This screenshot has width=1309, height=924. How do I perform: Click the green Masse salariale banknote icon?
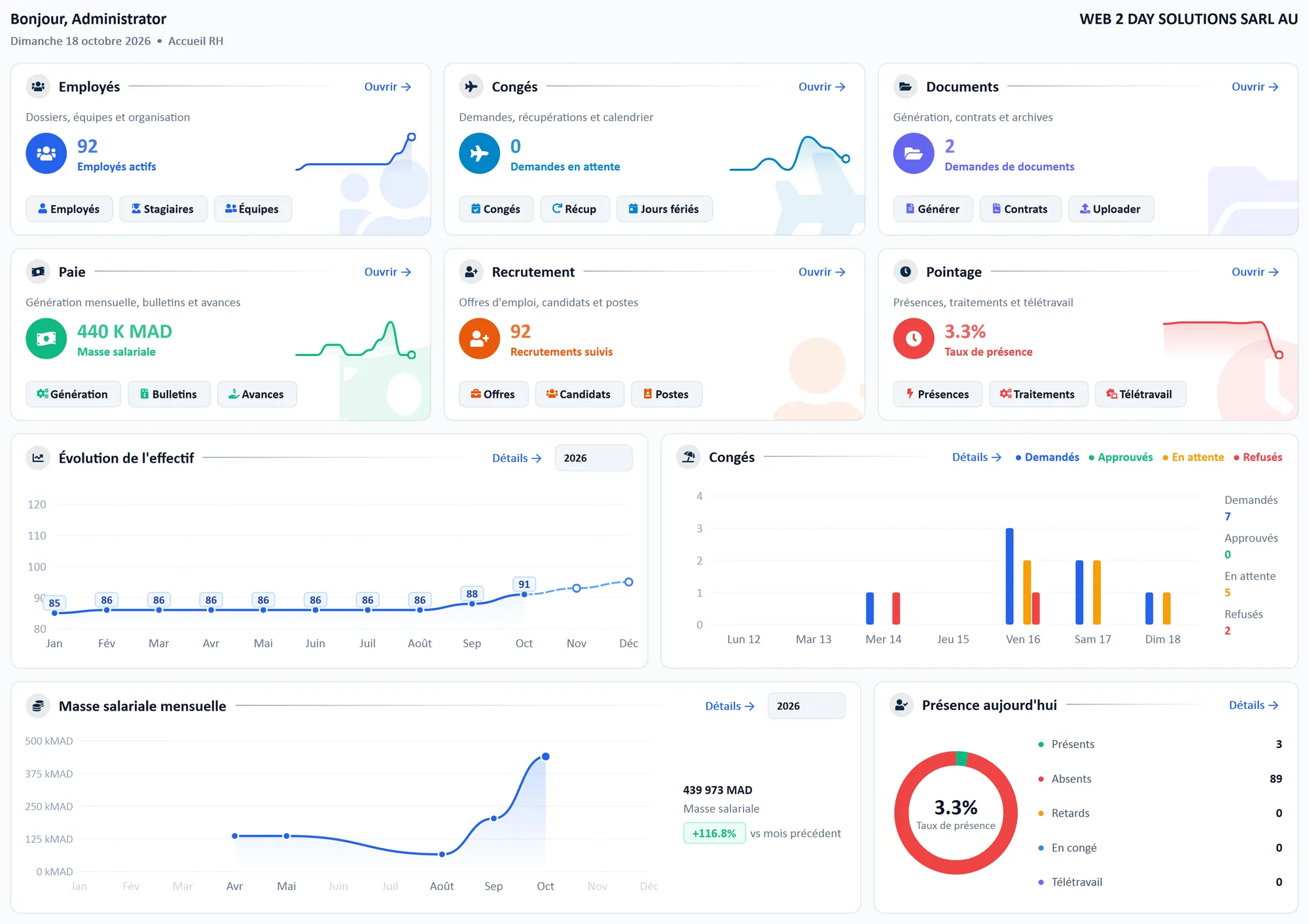point(46,338)
